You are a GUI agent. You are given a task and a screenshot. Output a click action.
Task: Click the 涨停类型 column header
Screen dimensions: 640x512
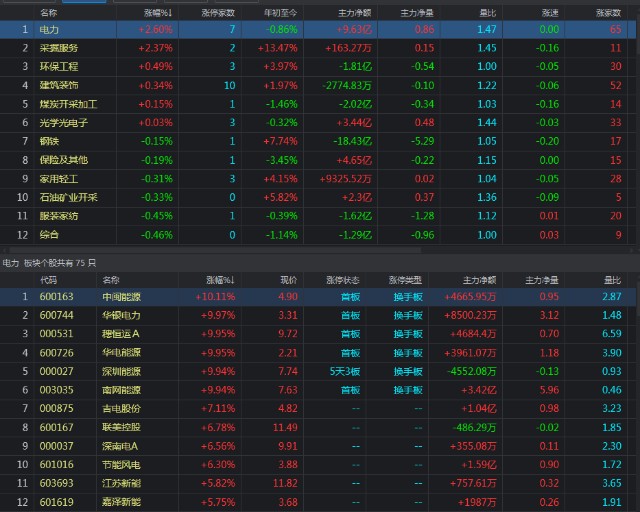click(x=410, y=280)
